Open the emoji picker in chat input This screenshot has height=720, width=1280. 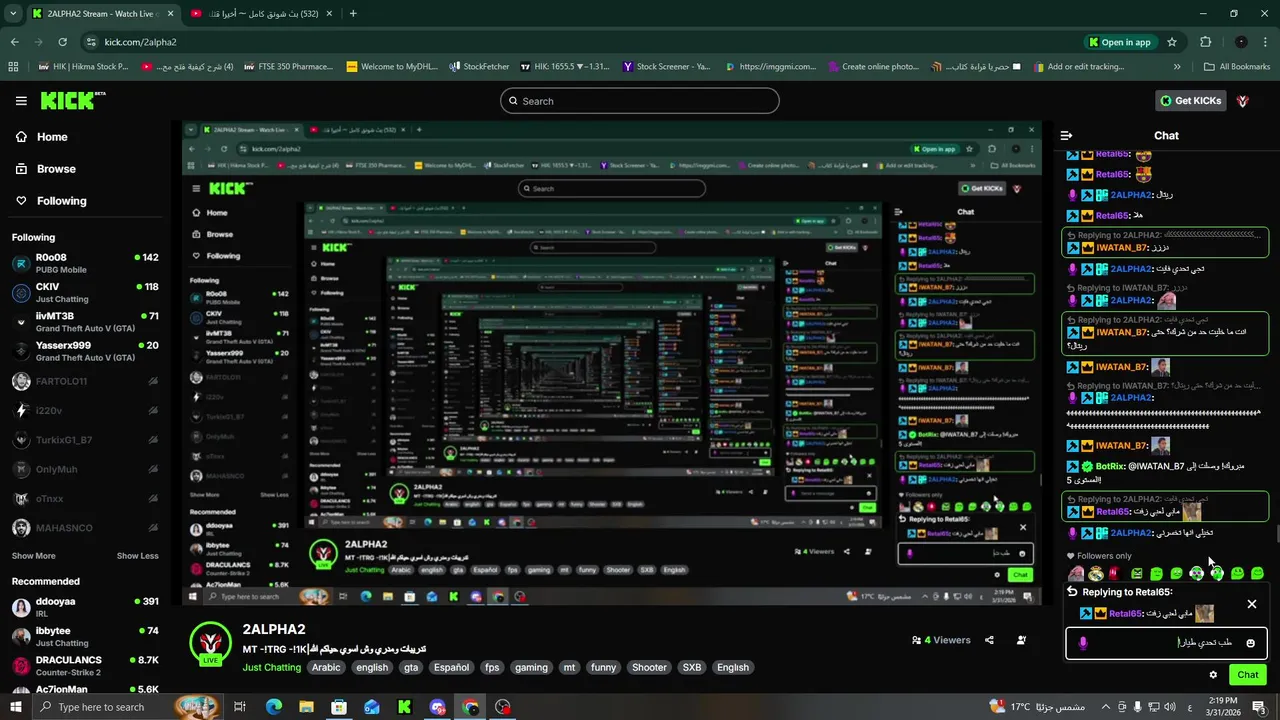[x=1250, y=643]
